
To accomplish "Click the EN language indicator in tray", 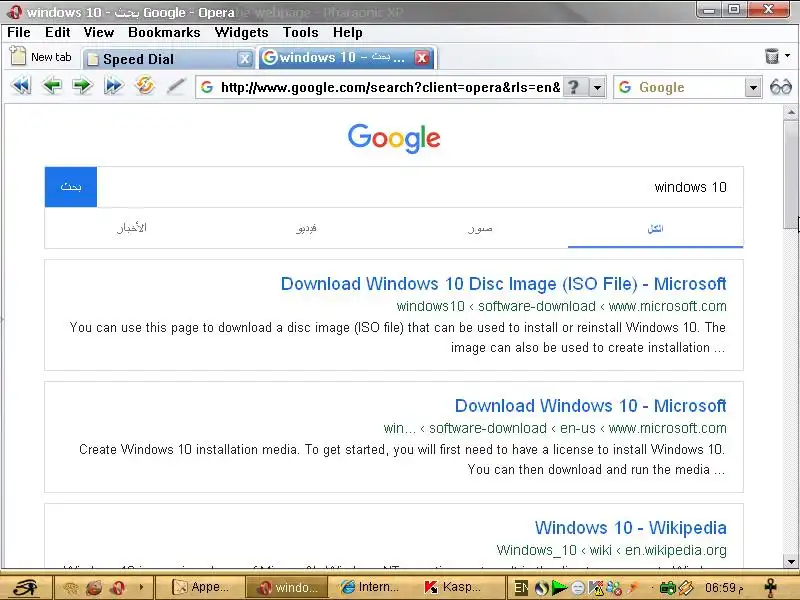I will point(521,588).
